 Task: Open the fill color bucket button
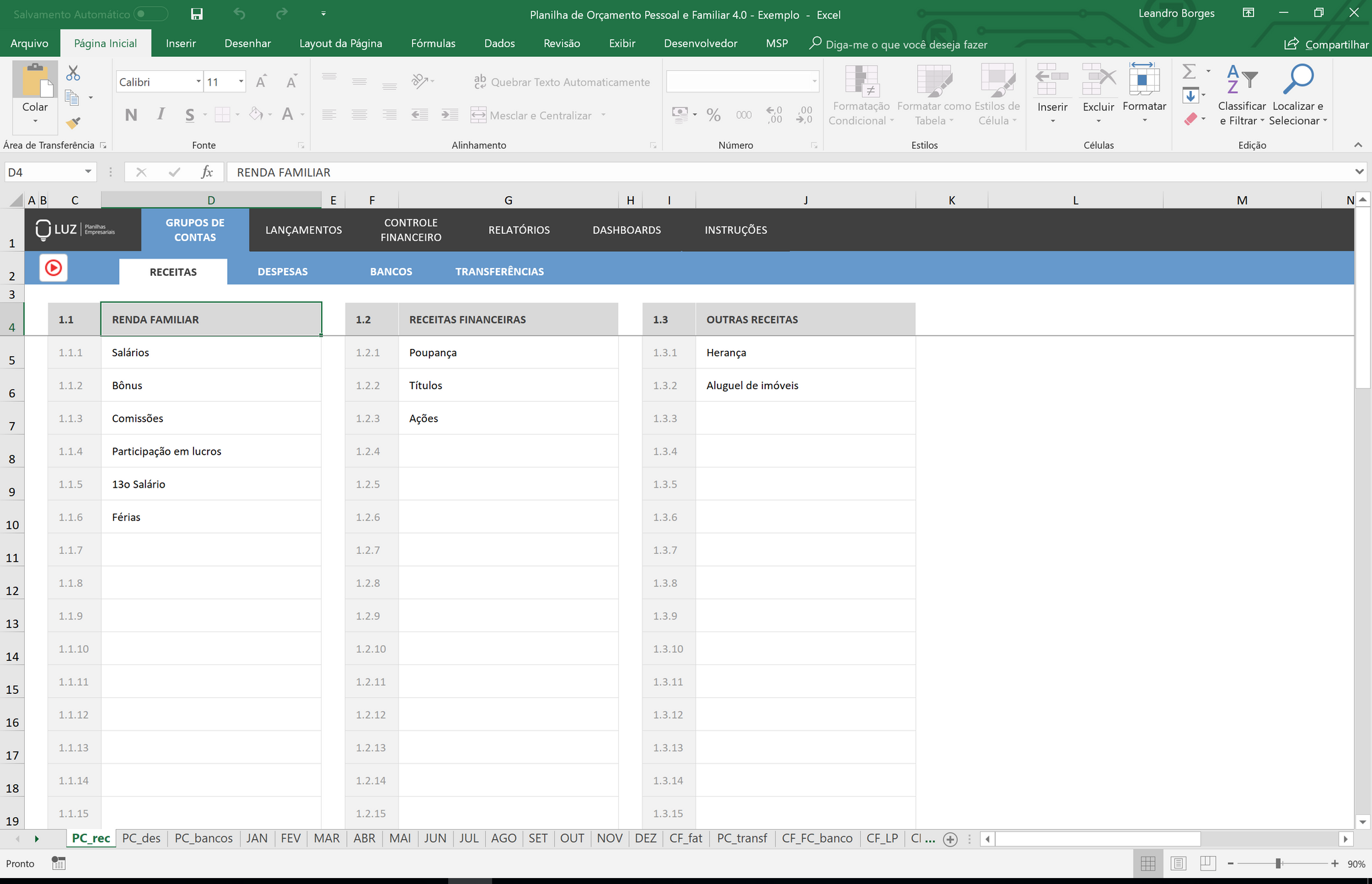click(x=256, y=115)
